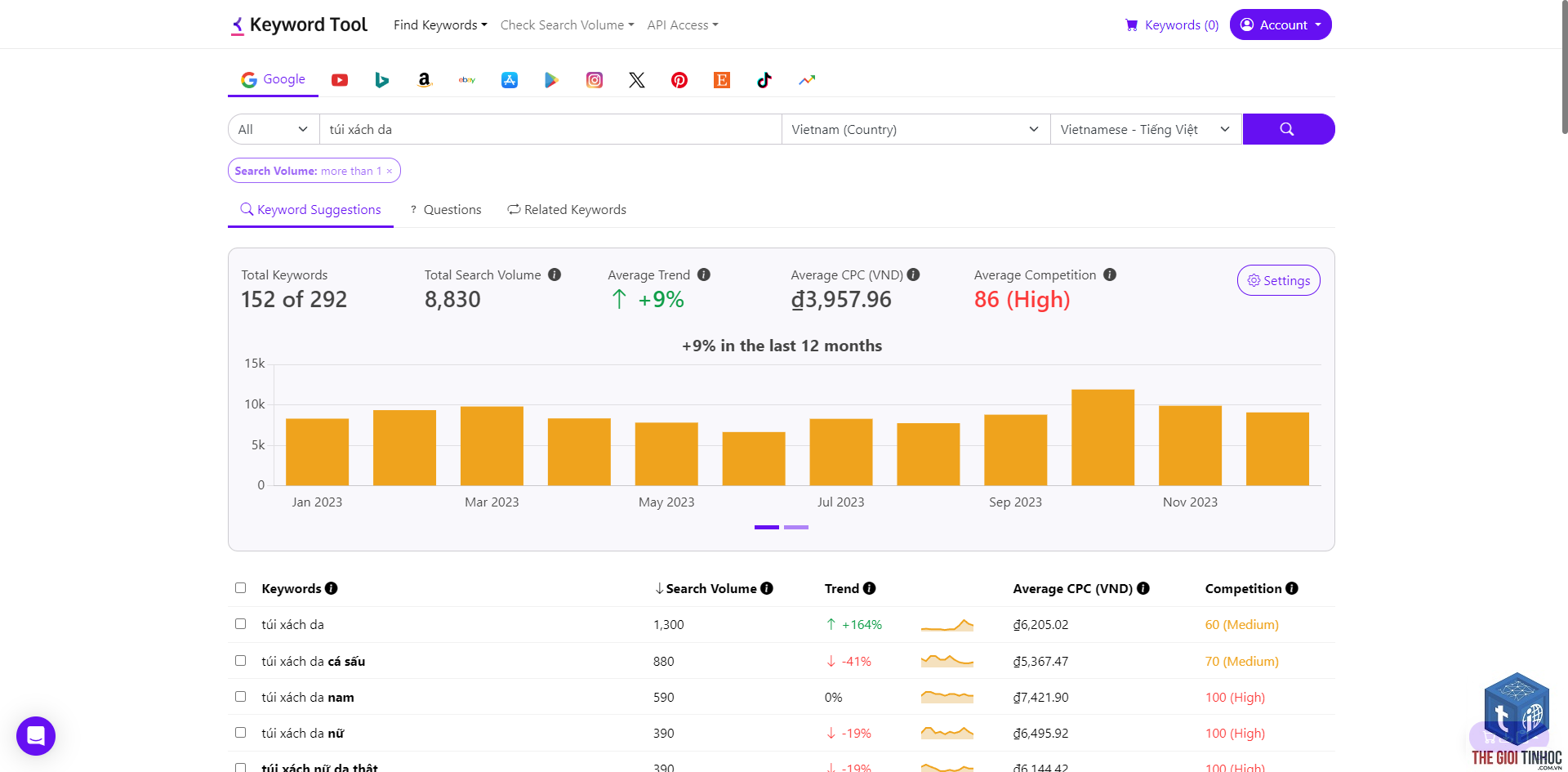
Task: Click the second chart carousel indicator
Action: [796, 528]
